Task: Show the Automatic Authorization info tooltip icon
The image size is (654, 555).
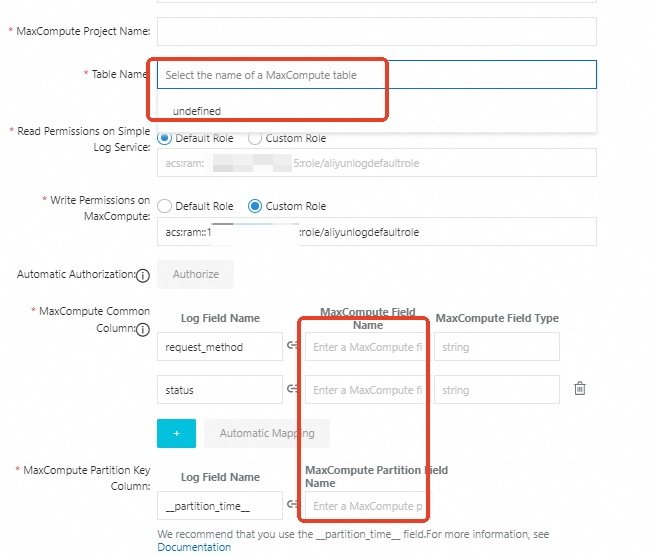Action: point(143,276)
